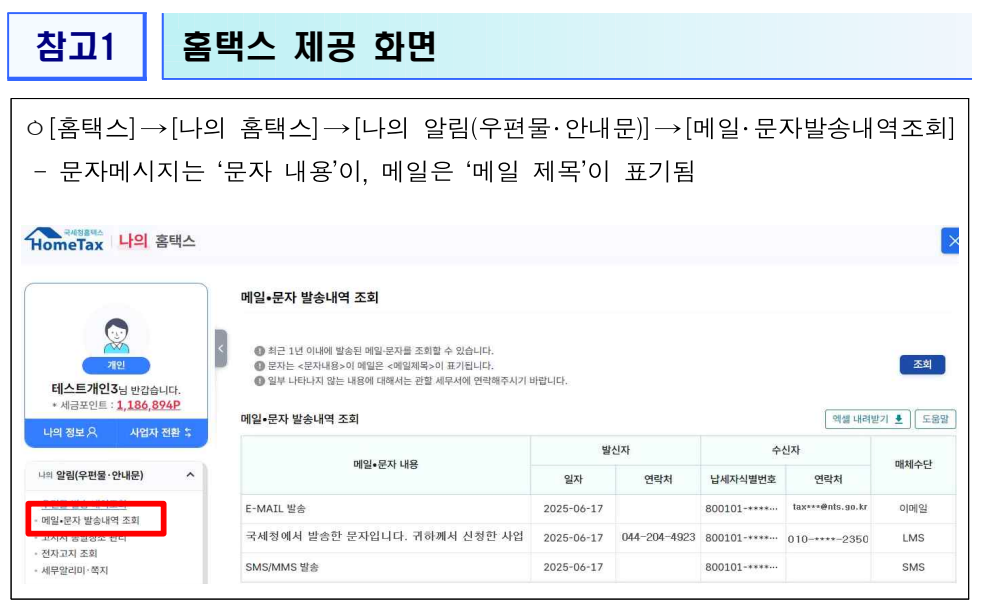Screen dimensions: 981x606
Task: Open 나의 정보
Action: coord(70,432)
